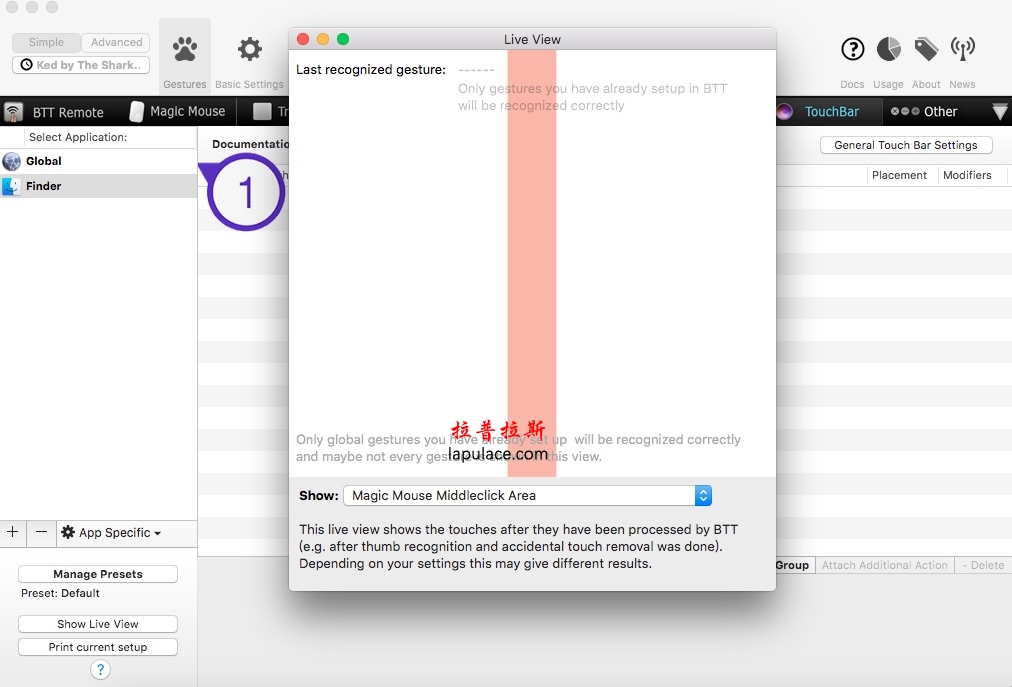Click the Ked by The Shark button

81,65
